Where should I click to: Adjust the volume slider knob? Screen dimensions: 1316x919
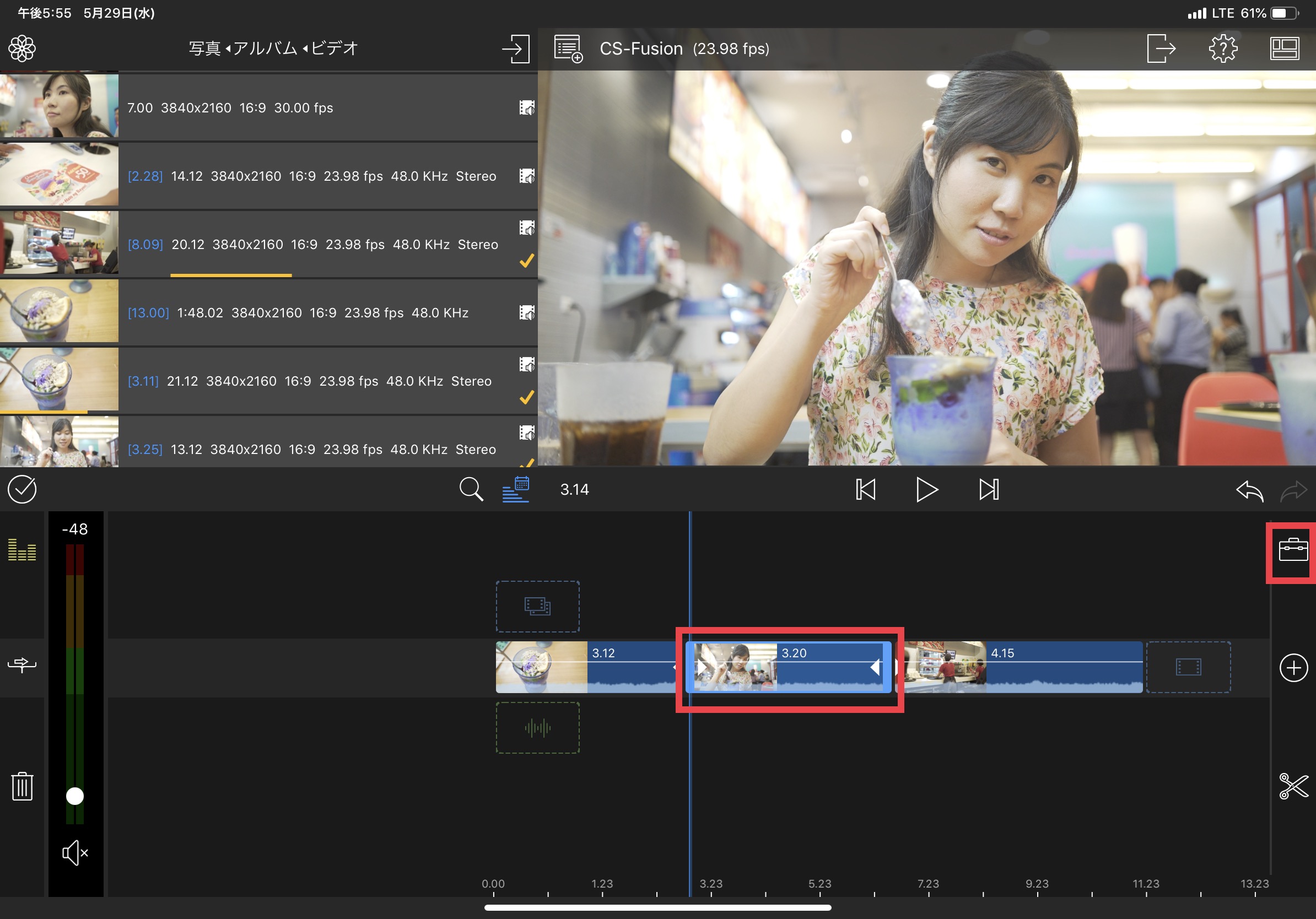75,796
